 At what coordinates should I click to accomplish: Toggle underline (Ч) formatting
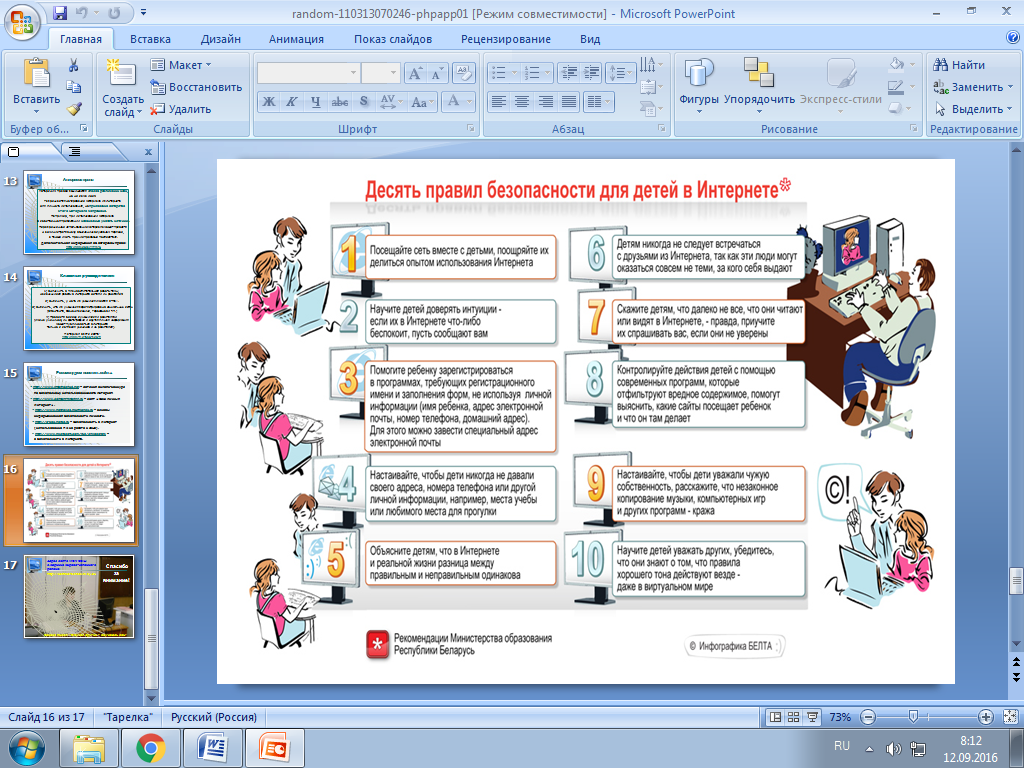click(x=315, y=101)
